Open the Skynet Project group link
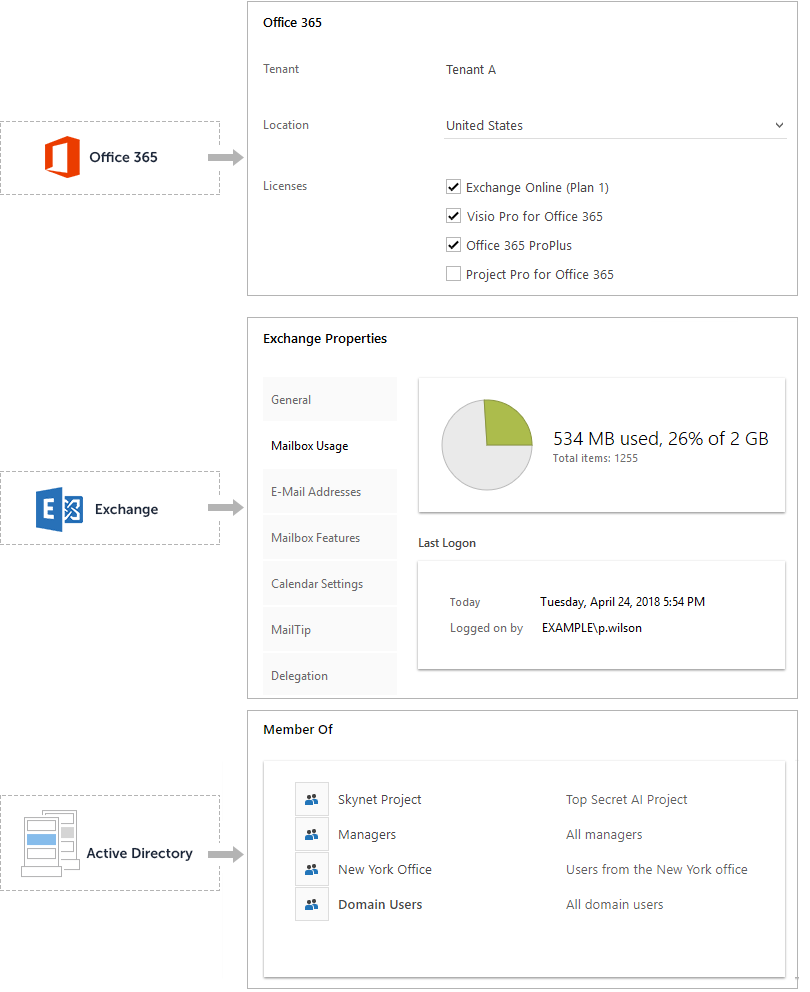Image resolution: width=810 pixels, height=992 pixels. coord(379,800)
